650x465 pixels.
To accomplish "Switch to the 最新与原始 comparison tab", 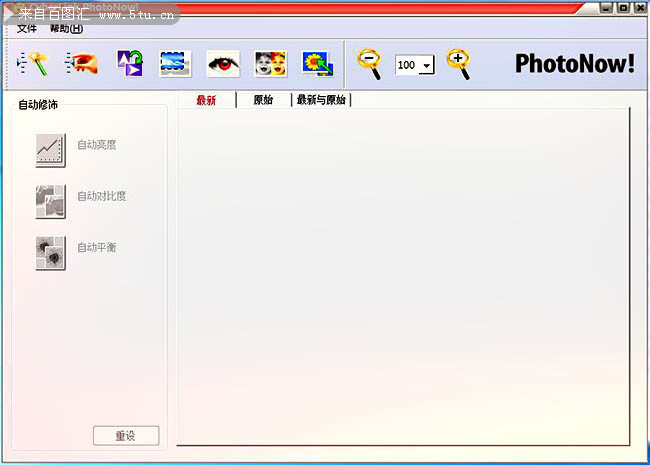I will (321, 100).
